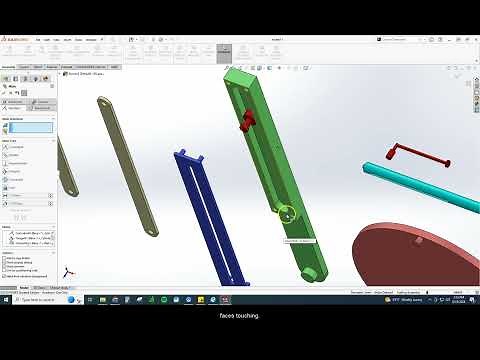Viewport: 480px width, 360px height.
Task: Select the Concentric mate entry in Mates list
Action: [x=30, y=233]
